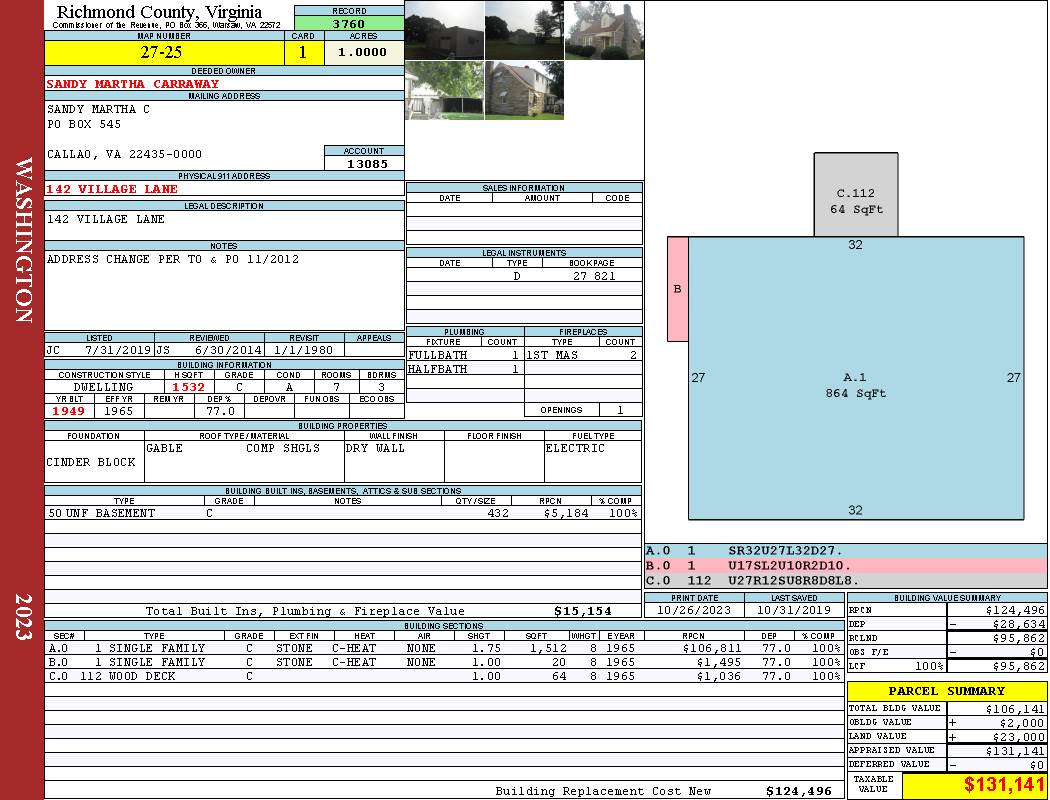Open the bottom-right stone house photo
The image size is (1050, 800).
tap(524, 91)
